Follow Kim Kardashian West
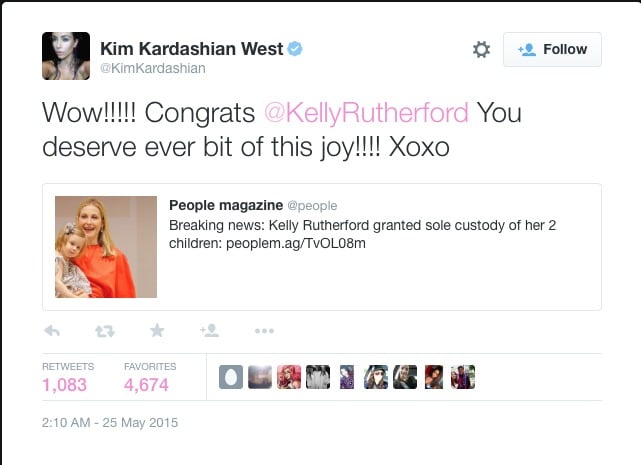This screenshot has height=465, width=641. point(552,49)
